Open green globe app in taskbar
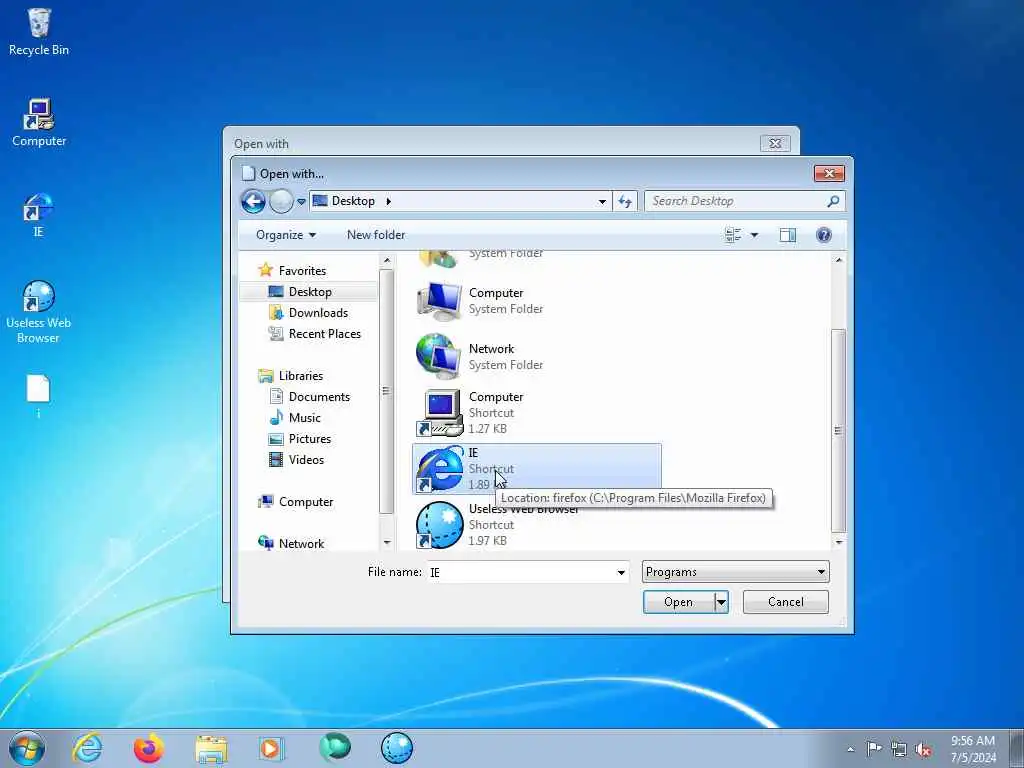This screenshot has width=1024, height=768. (335, 748)
